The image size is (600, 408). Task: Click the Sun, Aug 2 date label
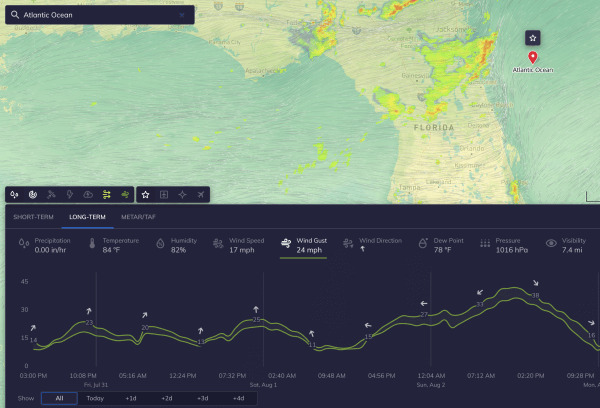point(430,385)
